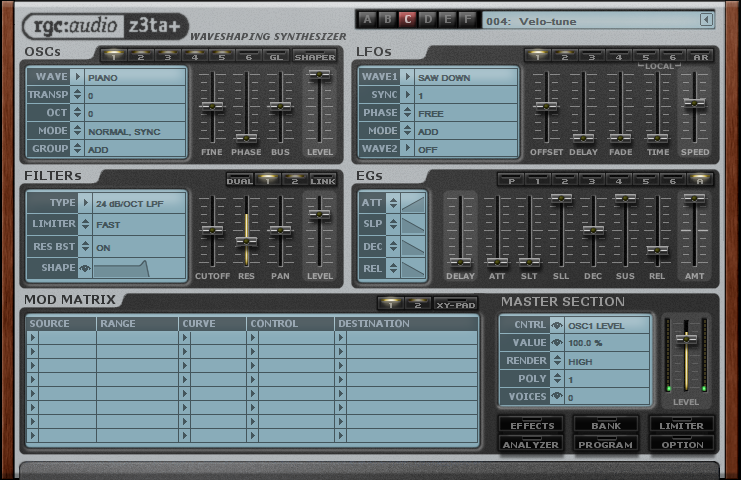Open CONTROL dropdown in first mod matrix row
The height and width of the screenshot is (480, 741).
(x=253, y=337)
